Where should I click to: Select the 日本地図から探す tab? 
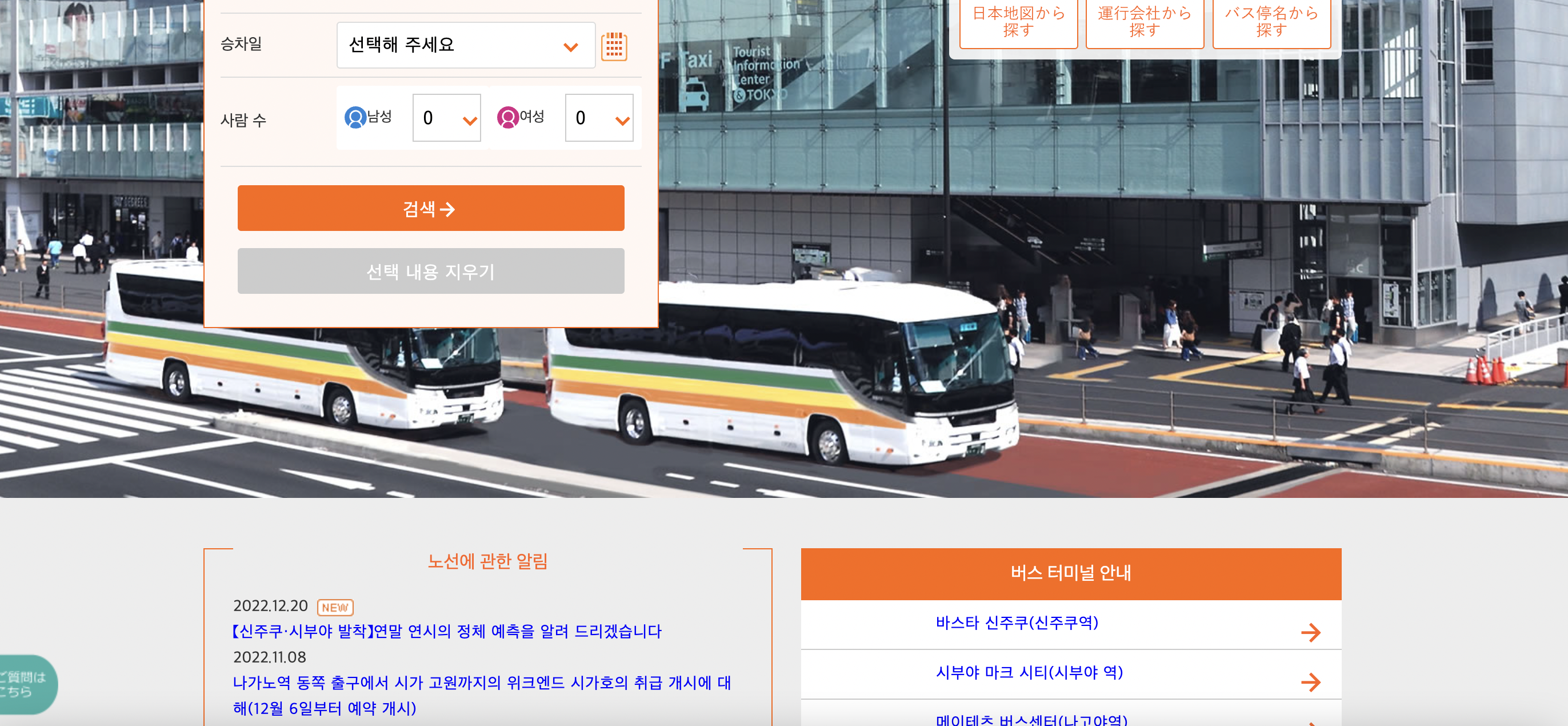(x=1018, y=22)
